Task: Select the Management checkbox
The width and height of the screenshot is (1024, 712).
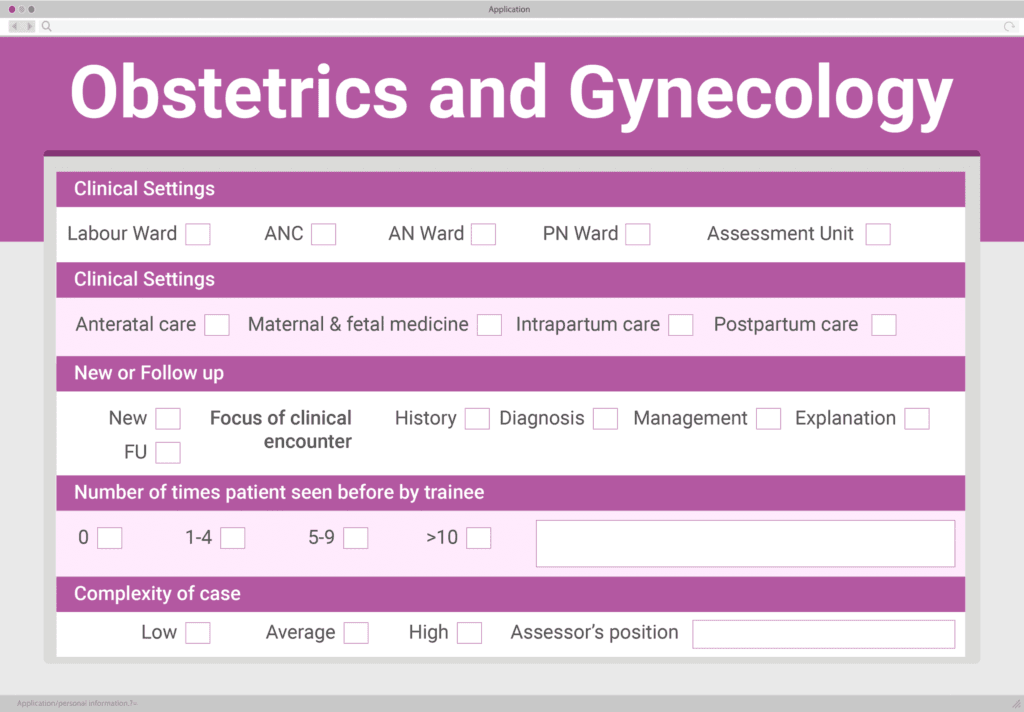Action: pos(768,418)
